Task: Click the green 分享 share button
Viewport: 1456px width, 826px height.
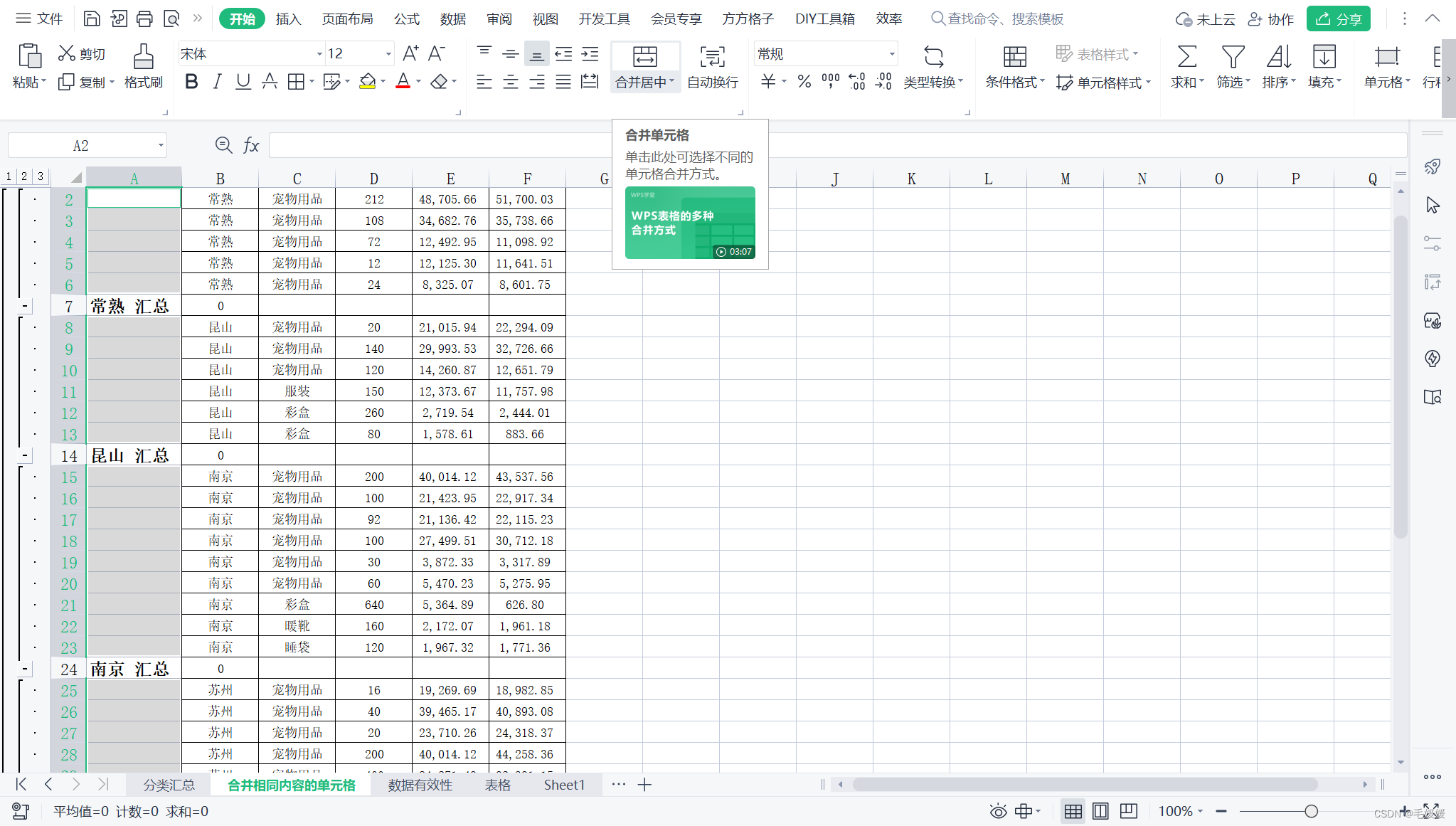Action: [1338, 19]
